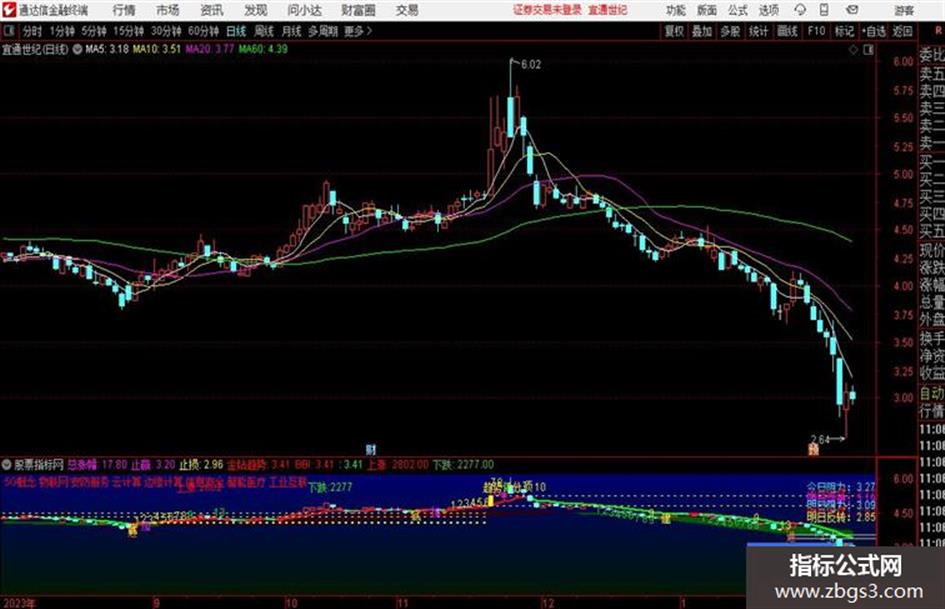Click the 2023年 date axis label
Image resolution: width=945 pixels, height=609 pixels.
19,602
